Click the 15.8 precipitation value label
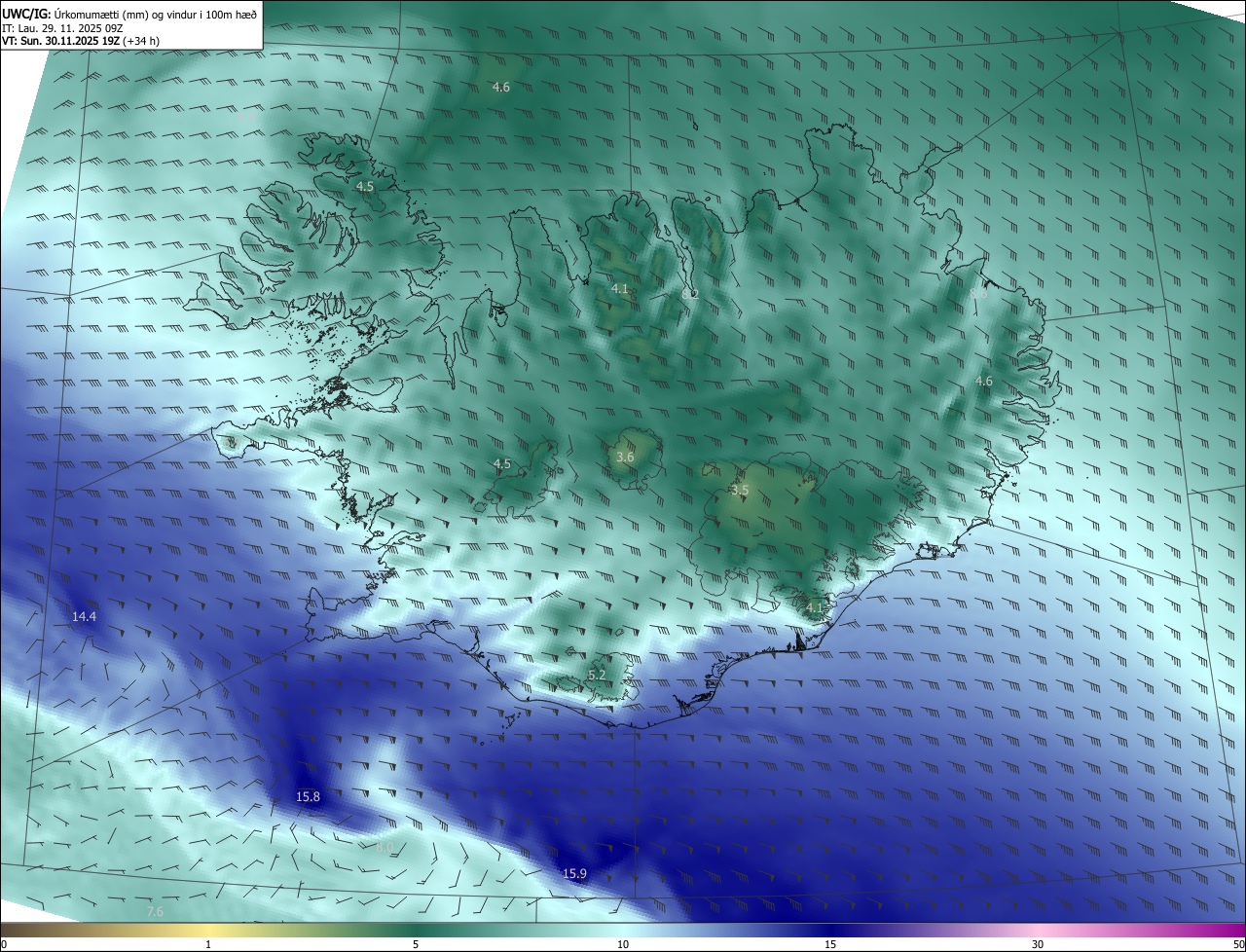This screenshot has width=1246, height=952. [x=308, y=796]
